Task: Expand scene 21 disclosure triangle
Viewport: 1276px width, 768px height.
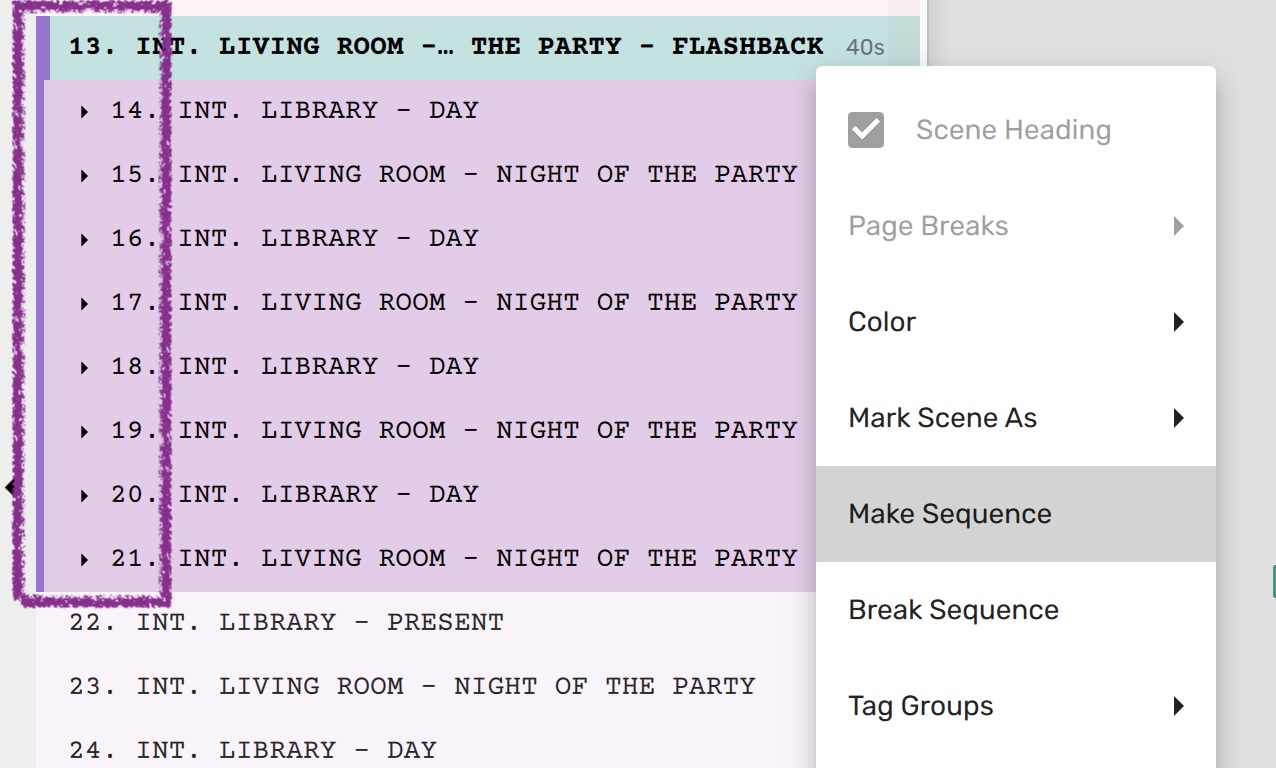Action: [85, 560]
